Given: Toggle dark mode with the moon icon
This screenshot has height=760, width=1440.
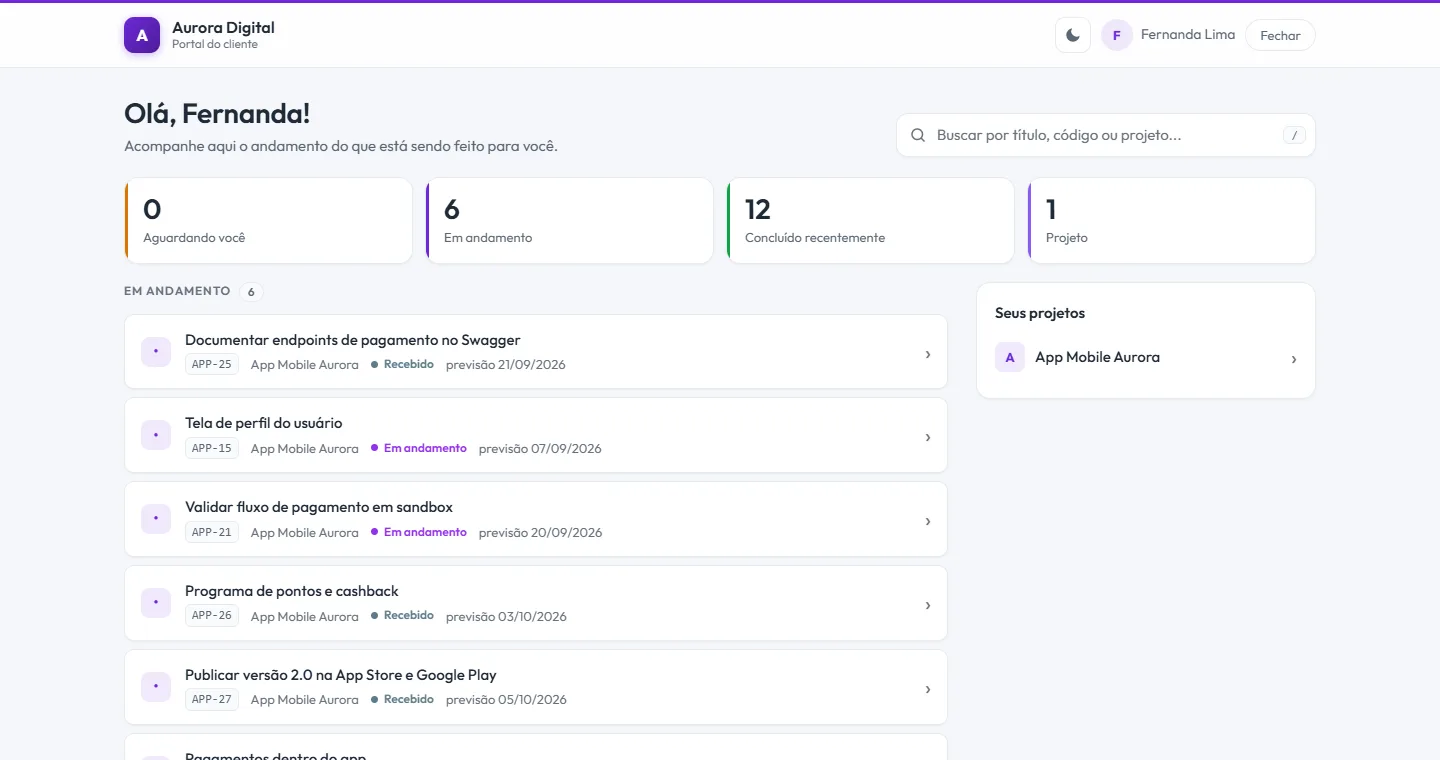Looking at the screenshot, I should 1073,35.
